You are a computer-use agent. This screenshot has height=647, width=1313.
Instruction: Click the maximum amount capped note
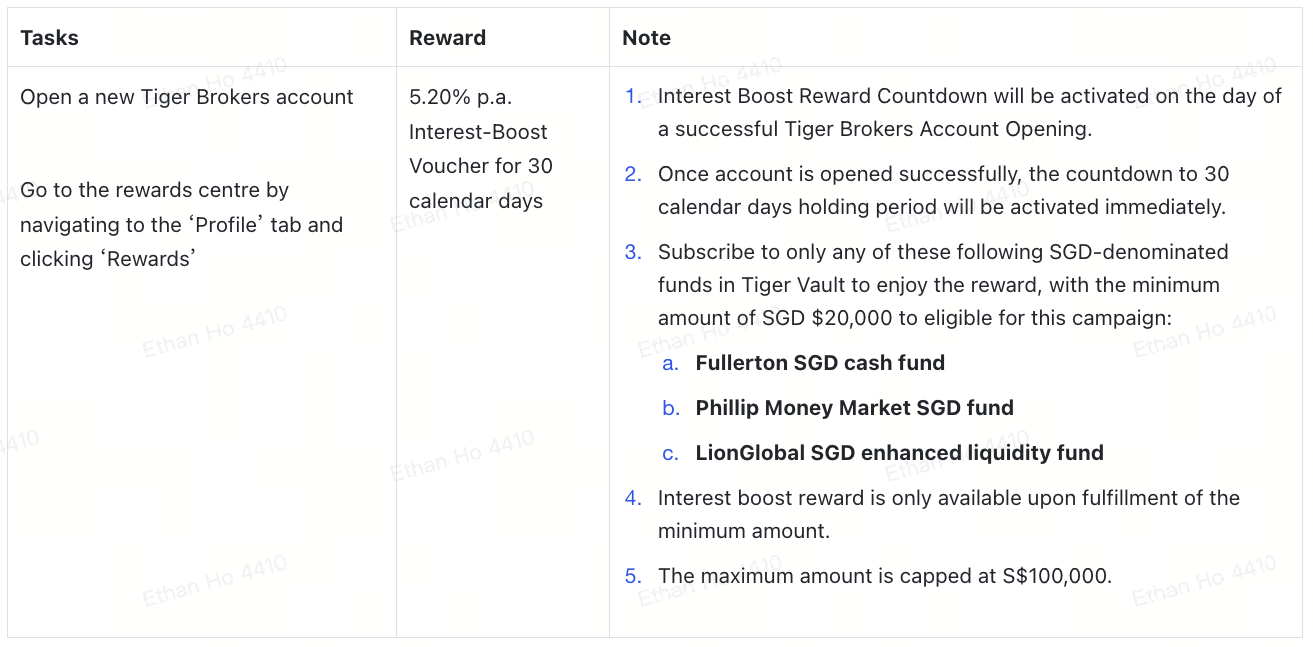pyautogui.click(x=884, y=576)
